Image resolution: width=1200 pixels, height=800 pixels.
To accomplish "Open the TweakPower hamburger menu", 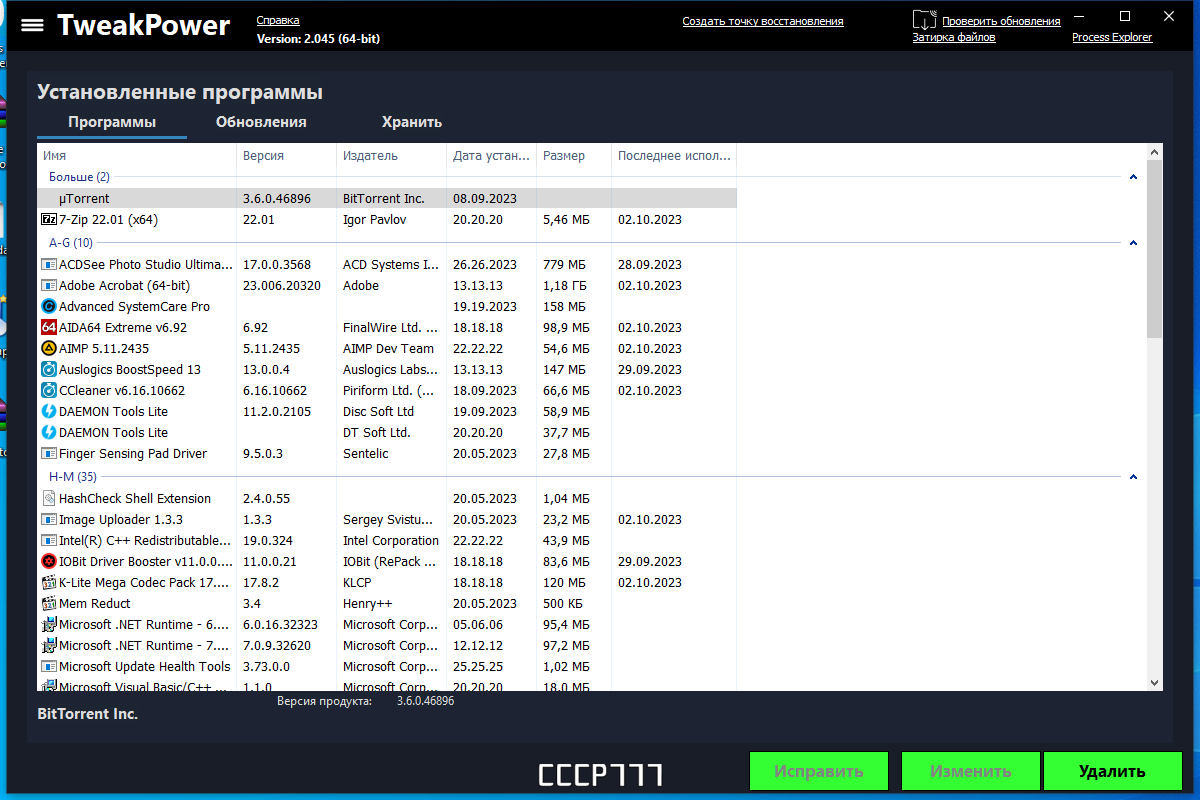I will point(32,25).
